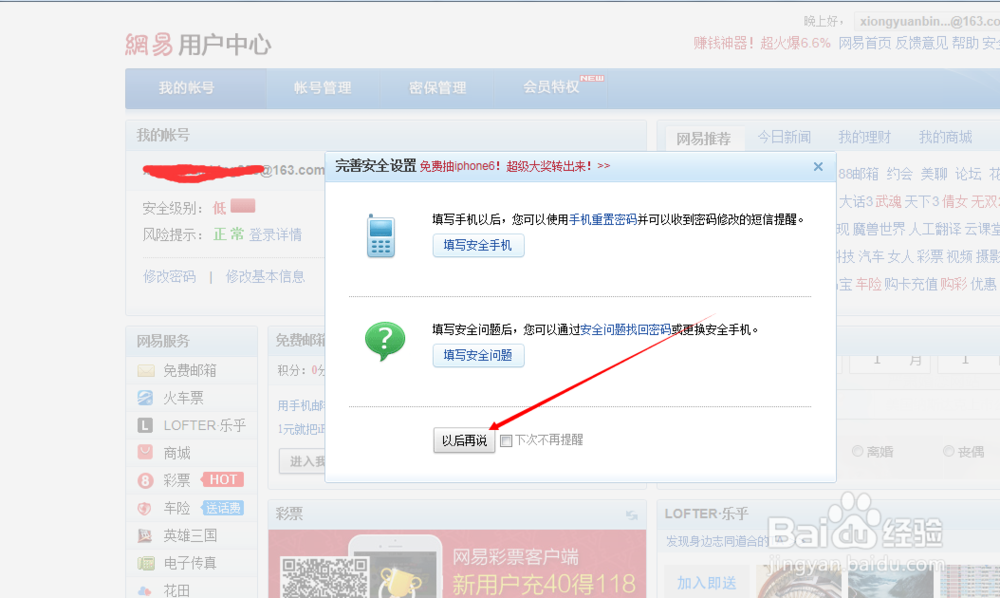Switch to 帐号管理 navigation tab
Screen dimensions: 1000x598
tap(322, 88)
